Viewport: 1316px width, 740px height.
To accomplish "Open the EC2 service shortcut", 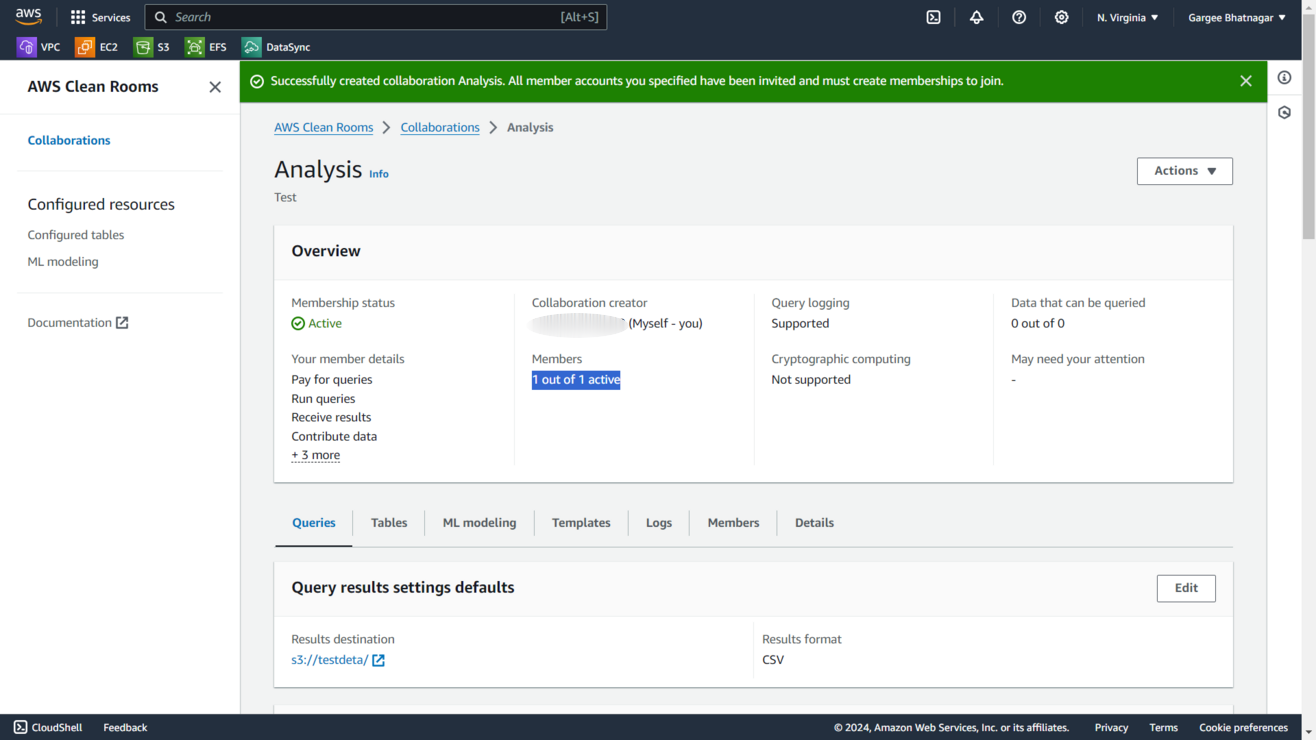I will 97,47.
